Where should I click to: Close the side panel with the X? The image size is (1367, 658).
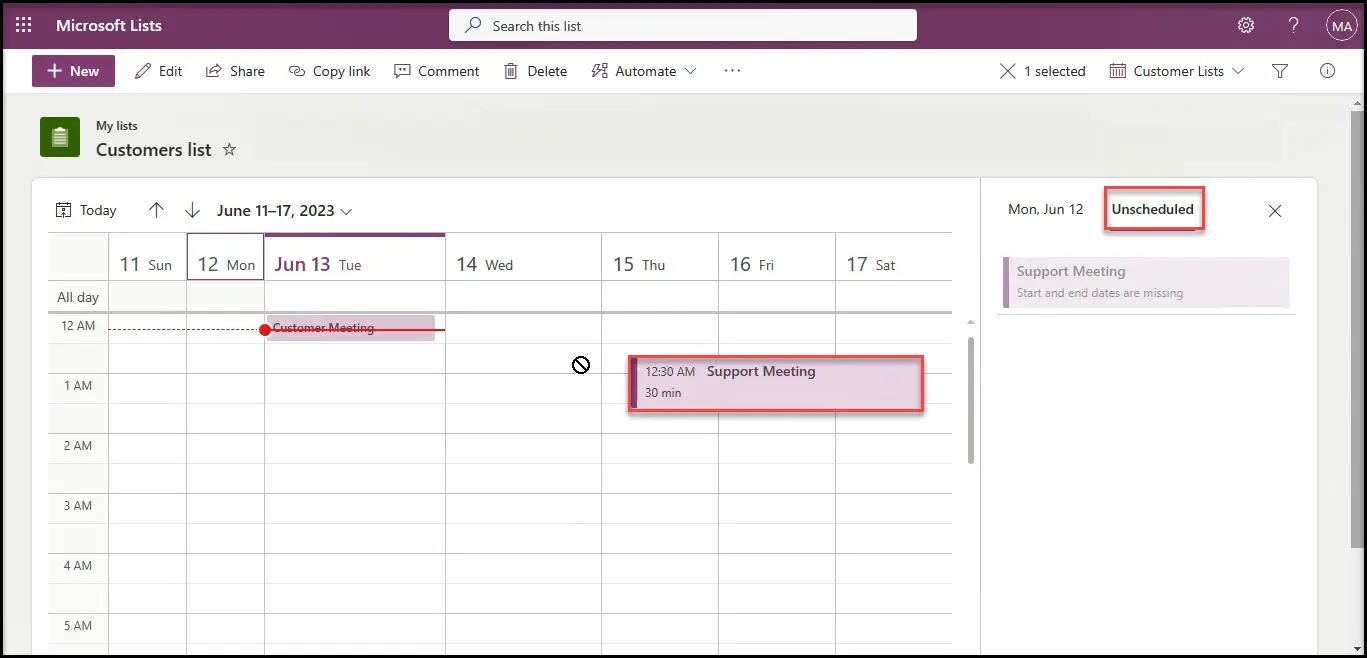(x=1274, y=211)
